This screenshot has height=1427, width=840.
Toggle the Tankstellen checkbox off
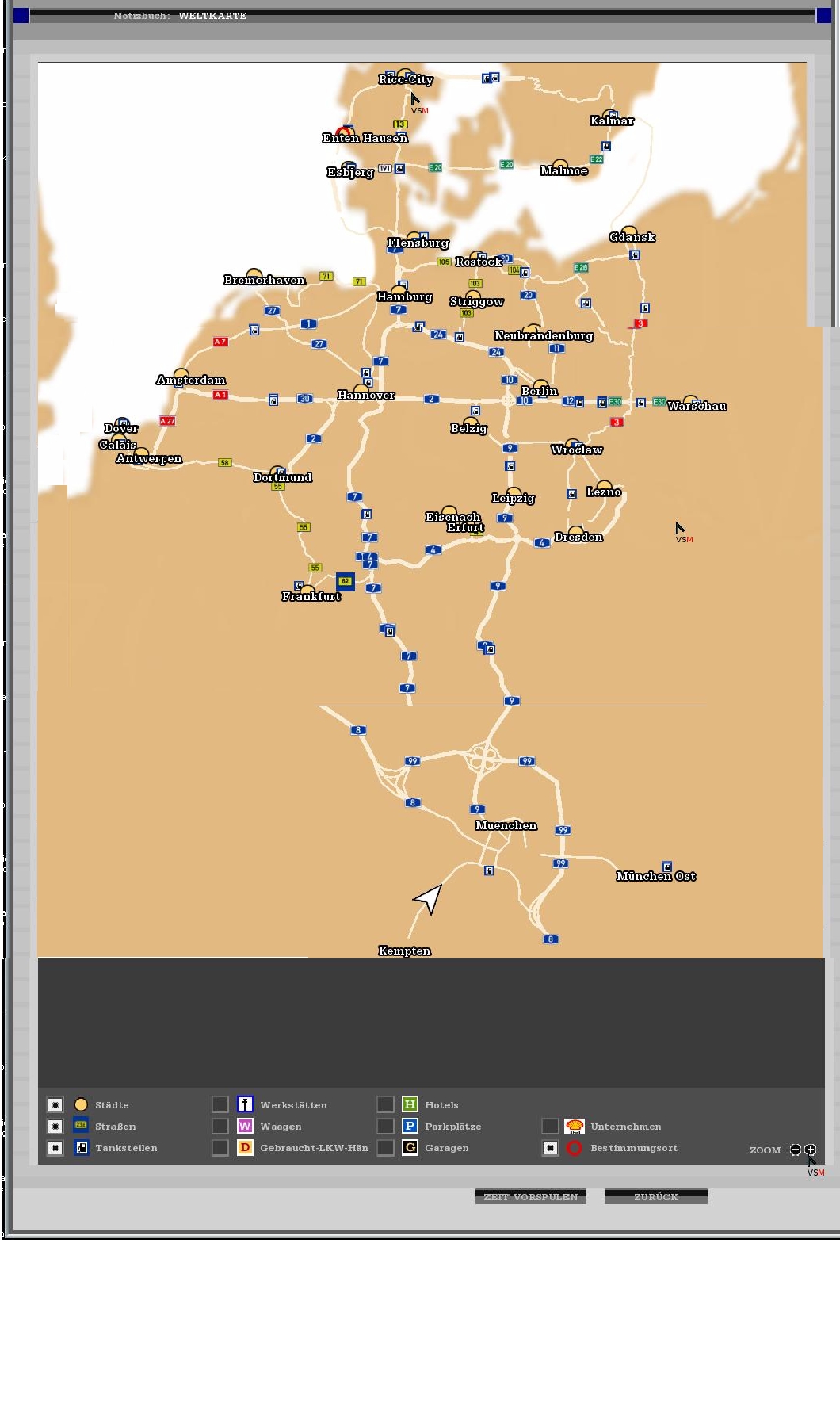pyautogui.click(x=55, y=1148)
